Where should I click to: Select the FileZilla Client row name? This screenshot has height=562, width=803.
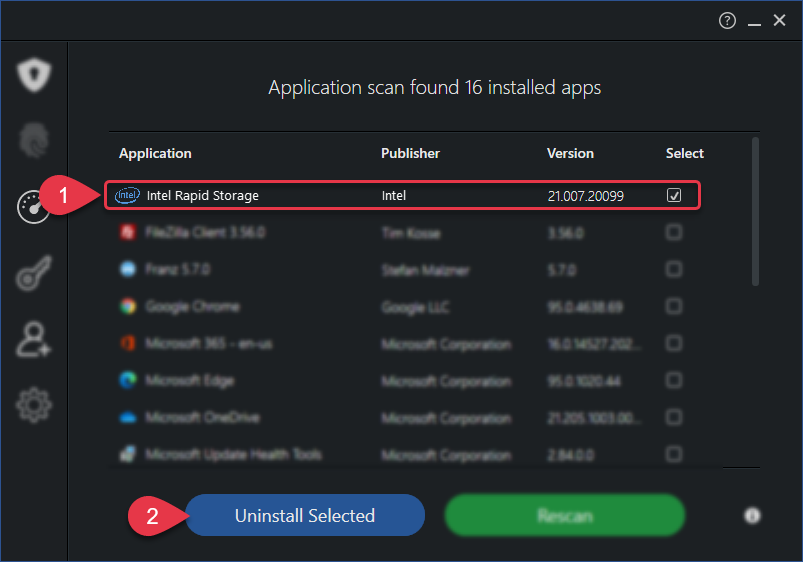(x=205, y=233)
